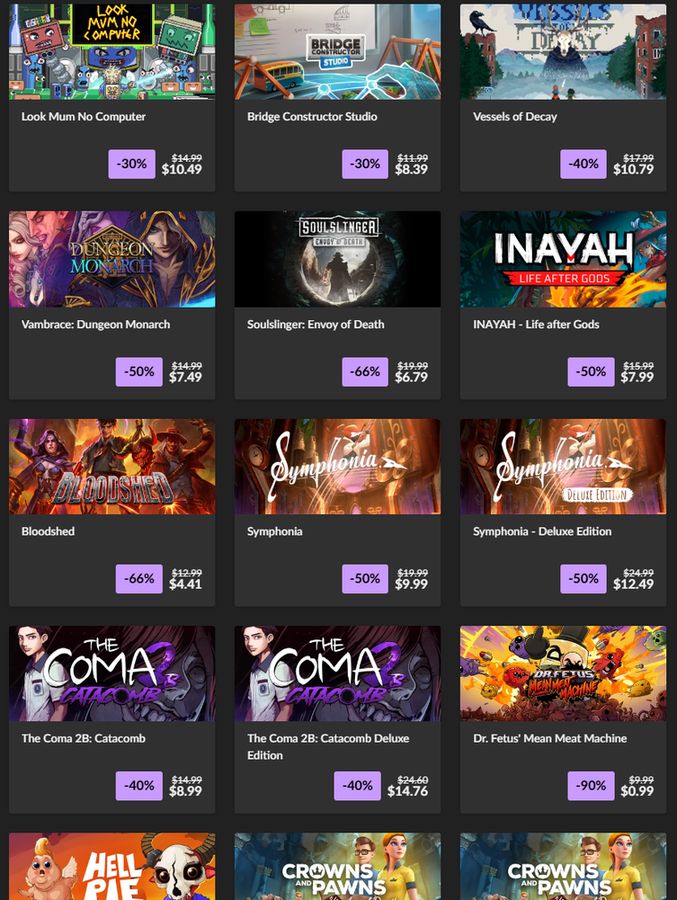Select the $10.79 Vessels of Decay price
The width and height of the screenshot is (677, 900).
tap(633, 169)
